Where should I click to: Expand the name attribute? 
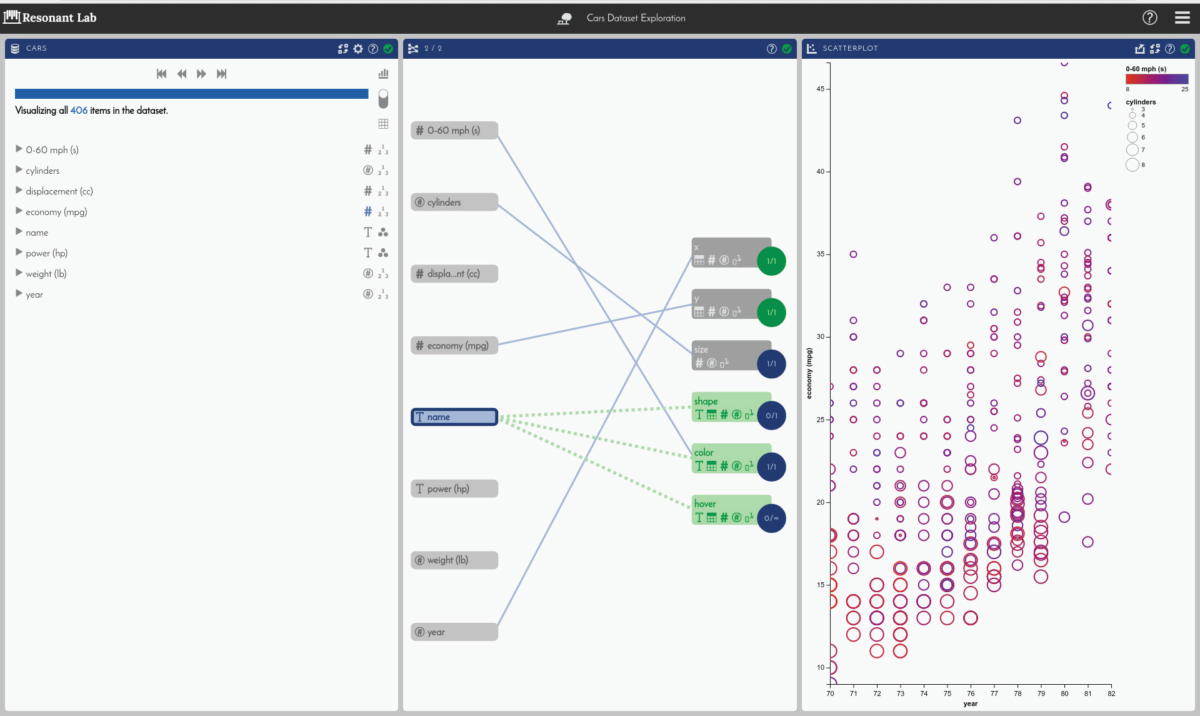pos(19,232)
